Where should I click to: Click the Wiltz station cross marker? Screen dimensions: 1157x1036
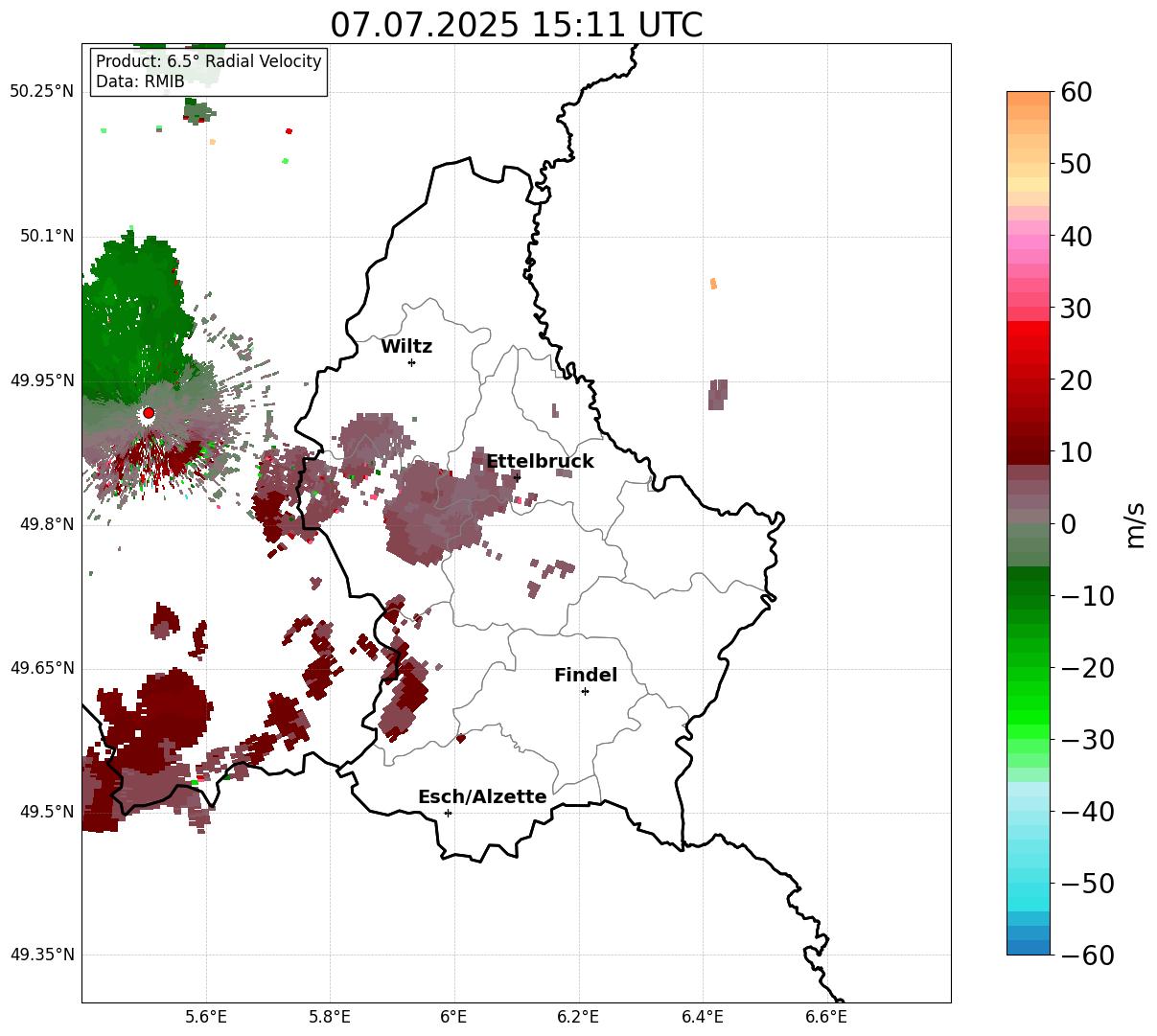(411, 362)
